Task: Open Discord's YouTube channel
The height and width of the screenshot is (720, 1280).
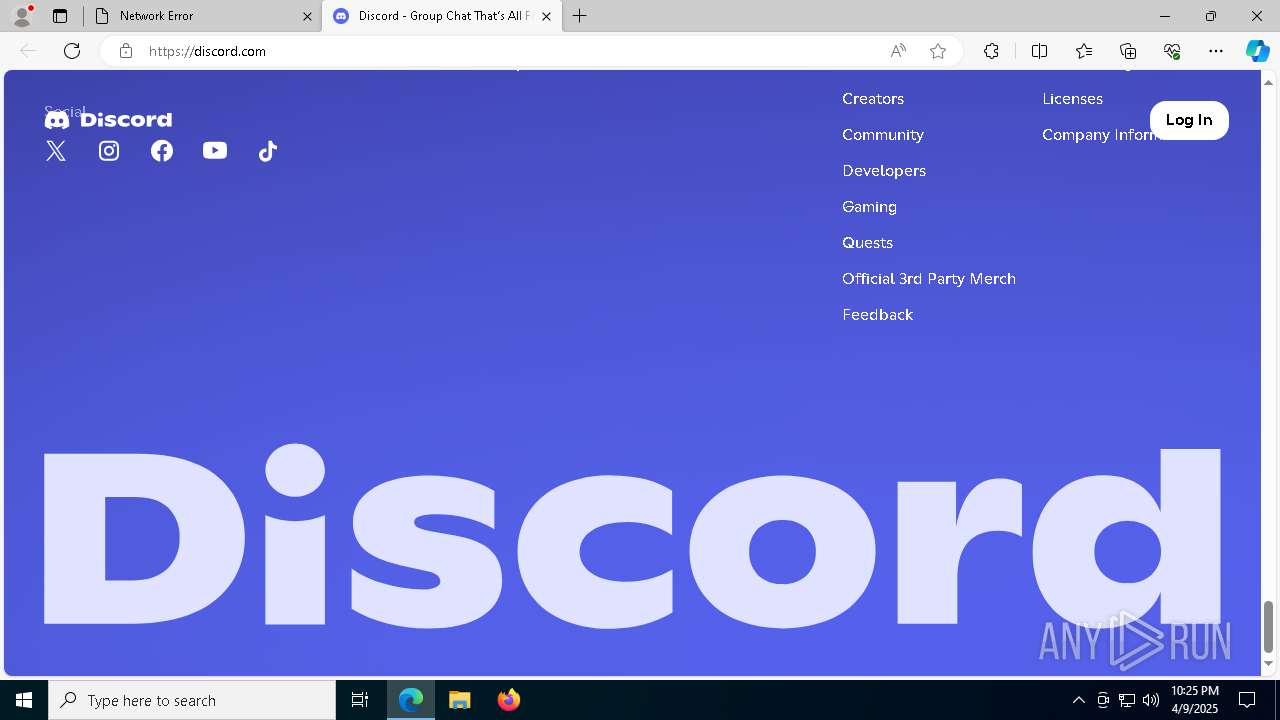Action: coord(215,151)
